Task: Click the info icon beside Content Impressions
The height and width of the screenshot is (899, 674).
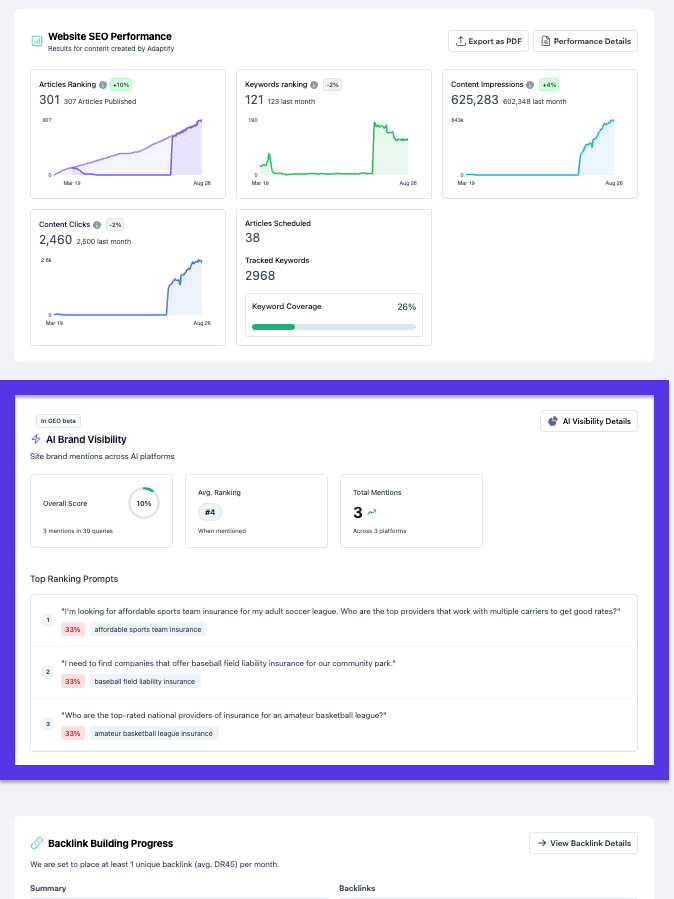Action: pos(528,85)
